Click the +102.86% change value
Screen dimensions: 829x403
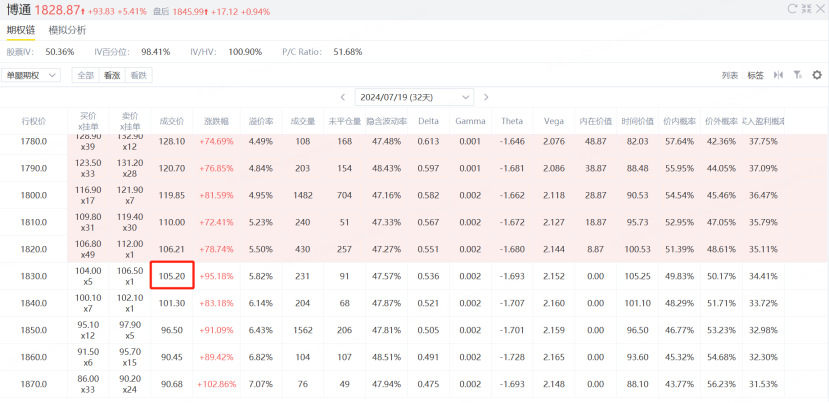216,384
